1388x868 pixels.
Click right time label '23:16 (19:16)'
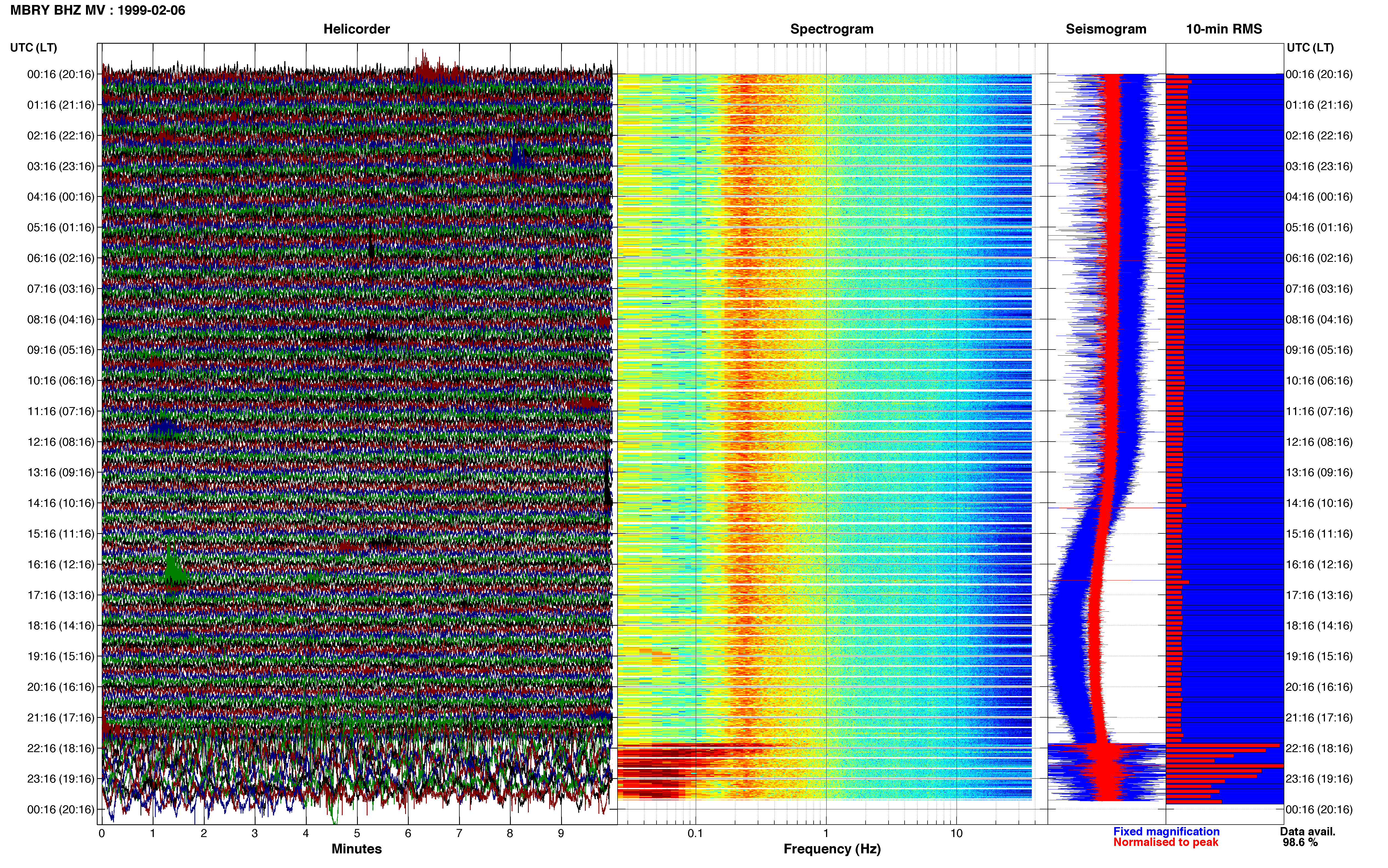tap(1319, 779)
